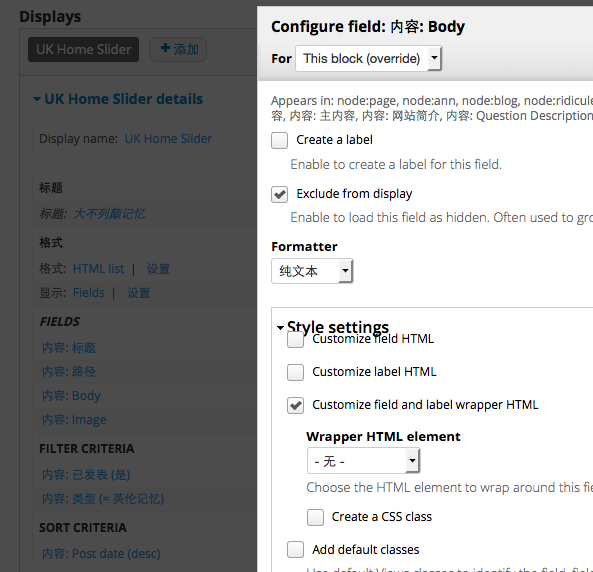Open the 内容: Body field link
Viewport: 593px width, 572px height.
point(71,396)
